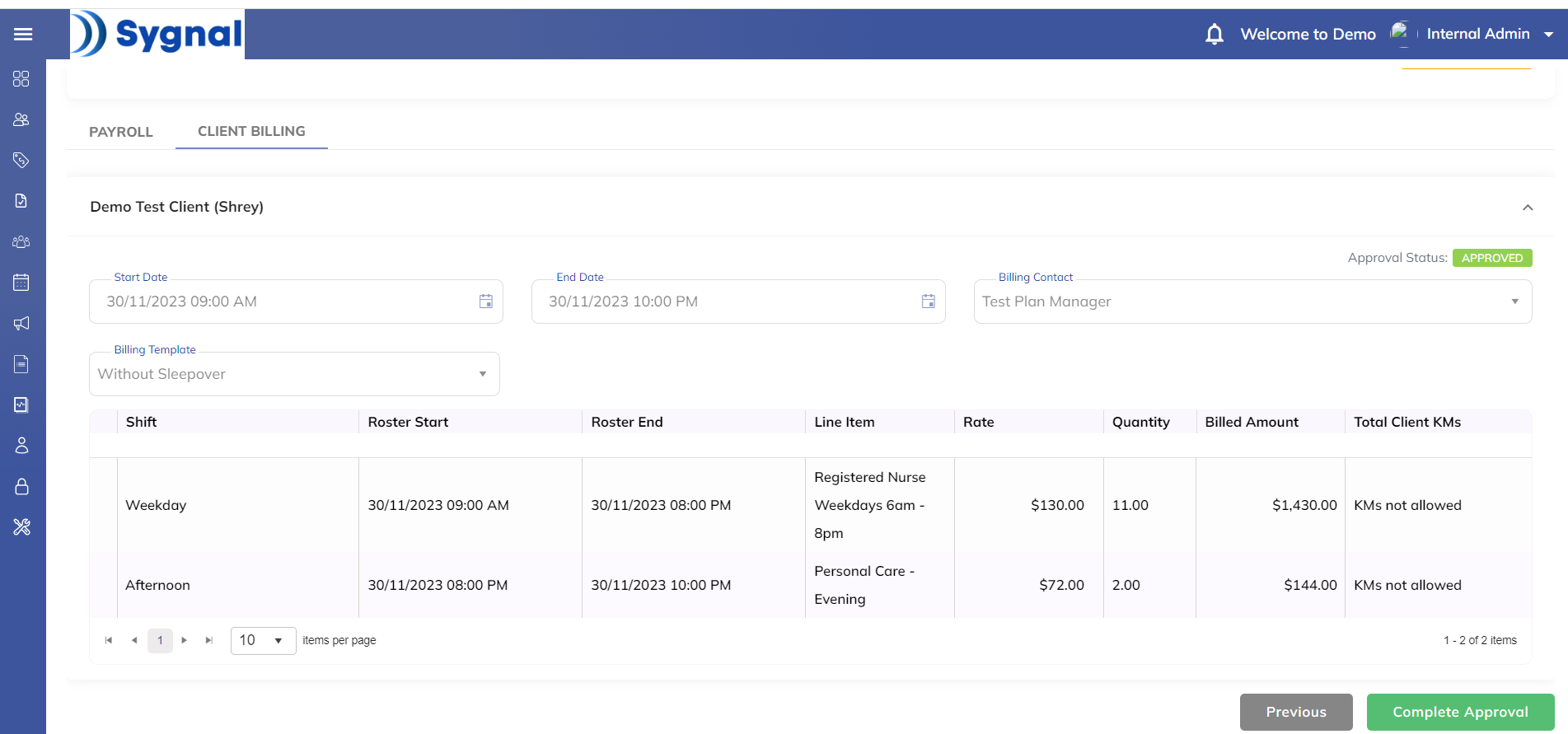Click the Complete Approval button
The image size is (1568, 734).
pyautogui.click(x=1459, y=712)
